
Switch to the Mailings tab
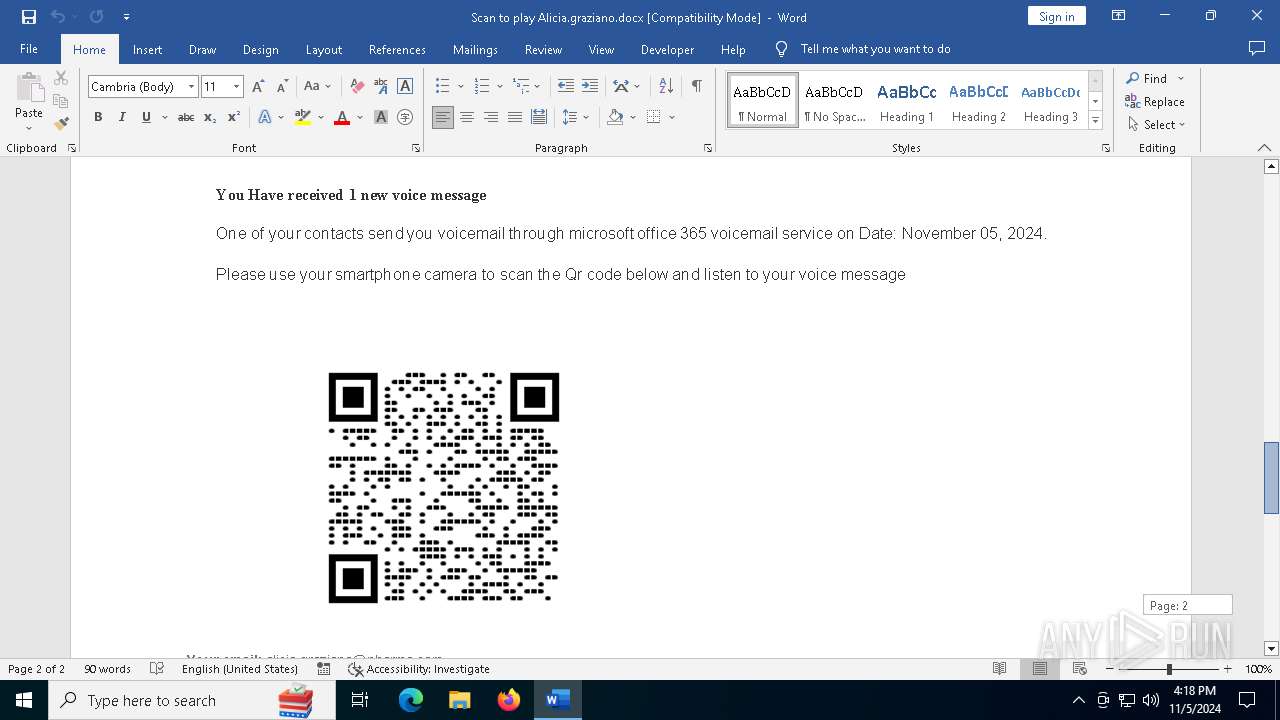click(x=475, y=49)
